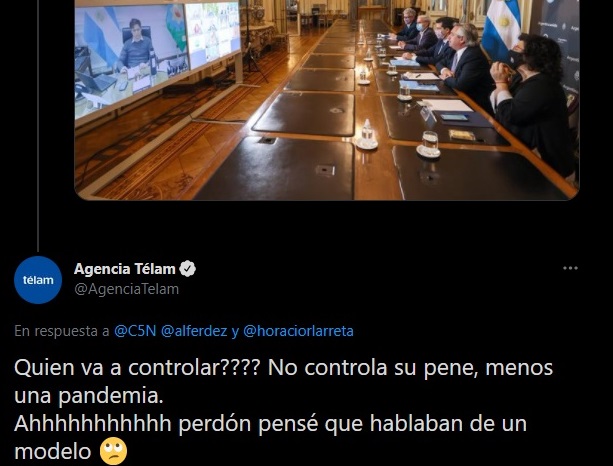Click the rolling eyes emoji
The height and width of the screenshot is (466, 613).
click(x=114, y=451)
